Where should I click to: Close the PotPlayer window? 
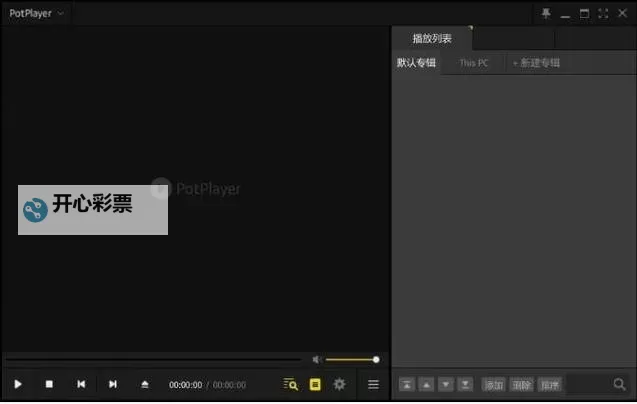(x=622, y=13)
